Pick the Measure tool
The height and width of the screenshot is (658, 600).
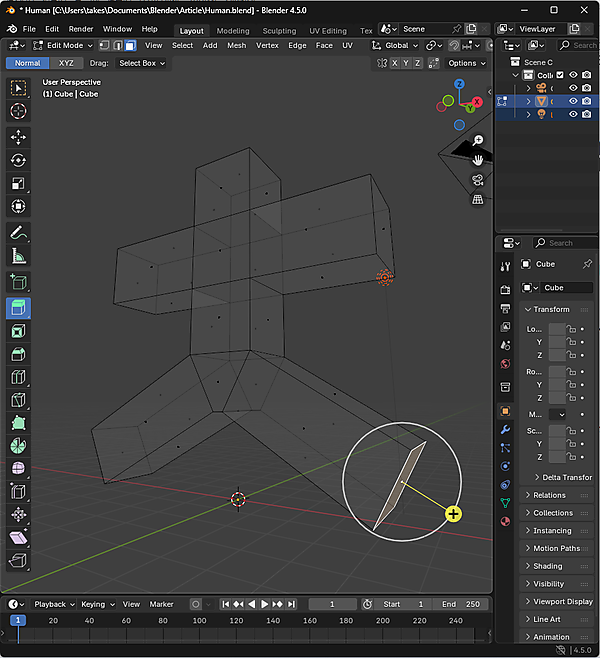pos(18,256)
